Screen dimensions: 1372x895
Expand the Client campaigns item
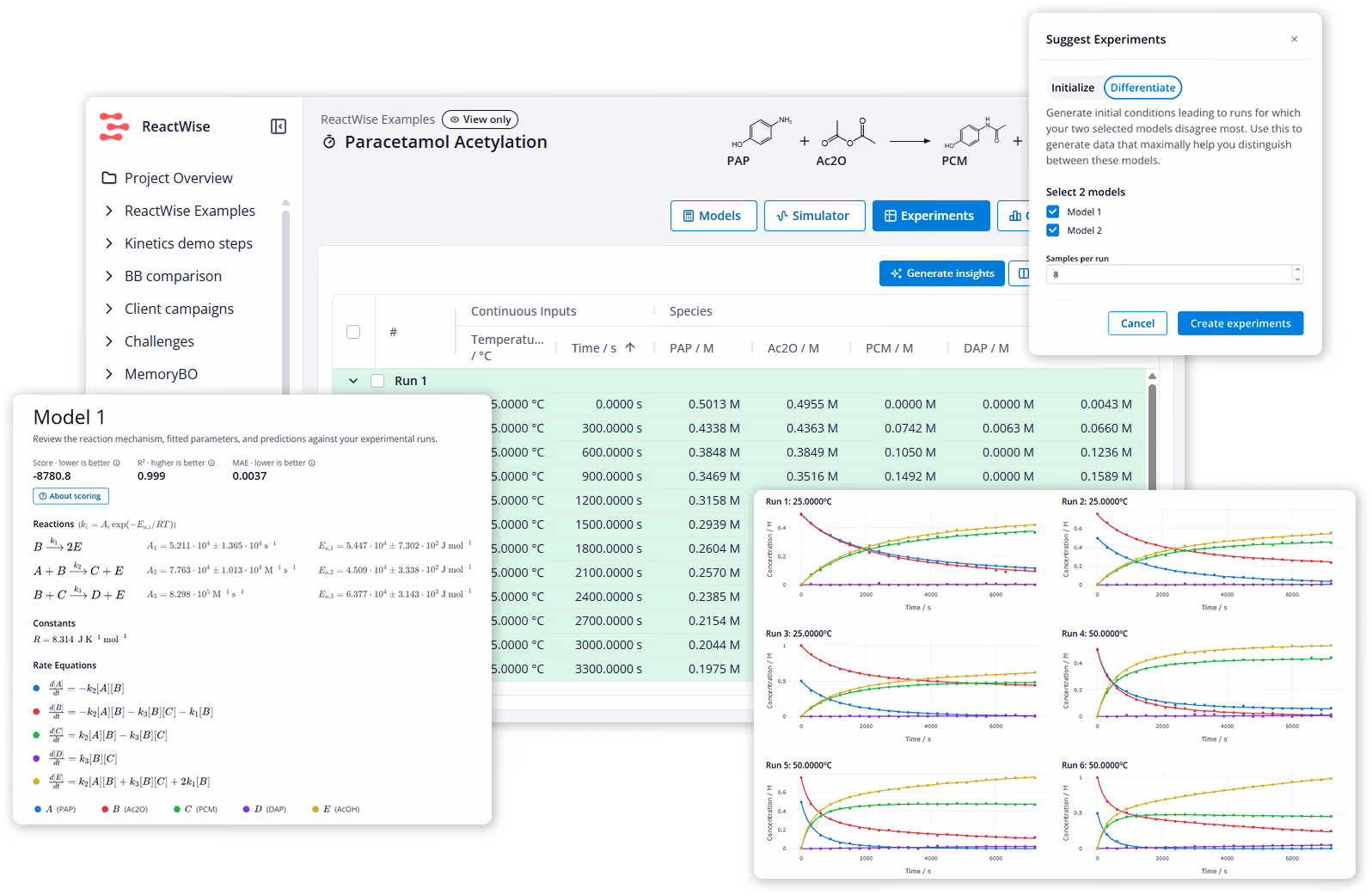click(109, 309)
